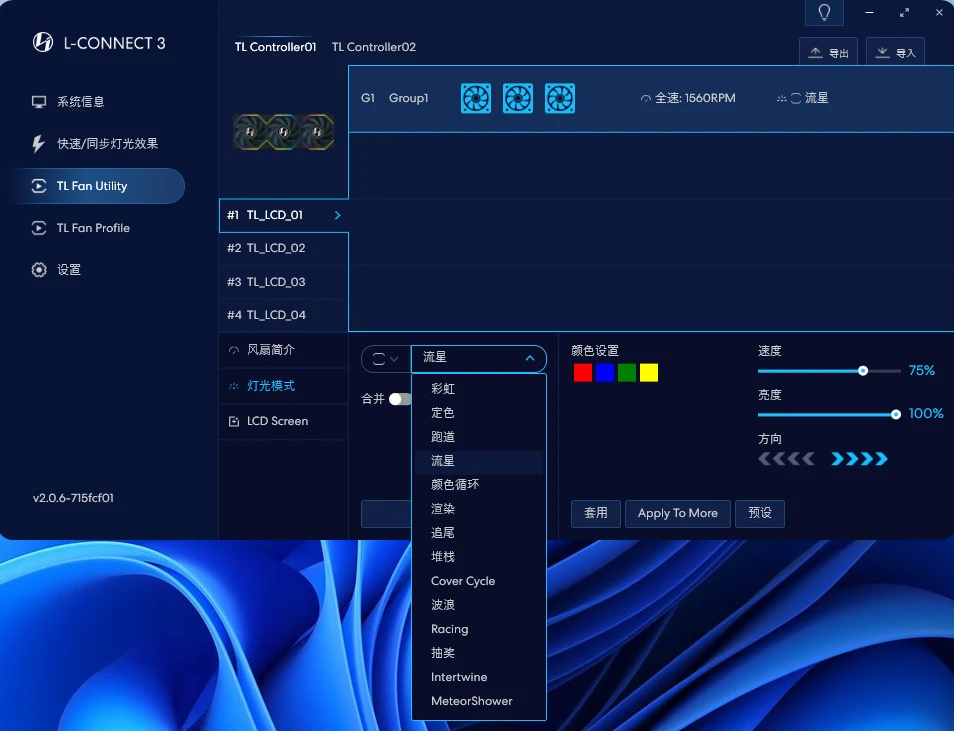Choose MeteorShower effect from list
954x731 pixels.
(x=479, y=701)
